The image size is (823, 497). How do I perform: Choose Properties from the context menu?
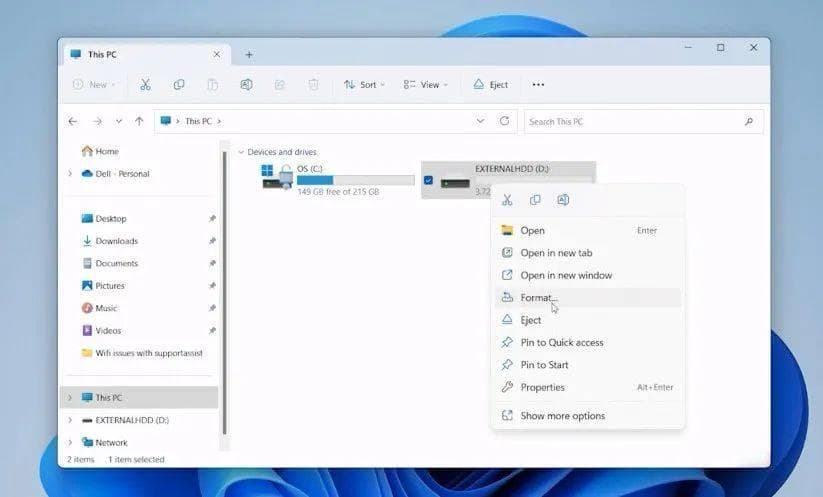coord(588,387)
